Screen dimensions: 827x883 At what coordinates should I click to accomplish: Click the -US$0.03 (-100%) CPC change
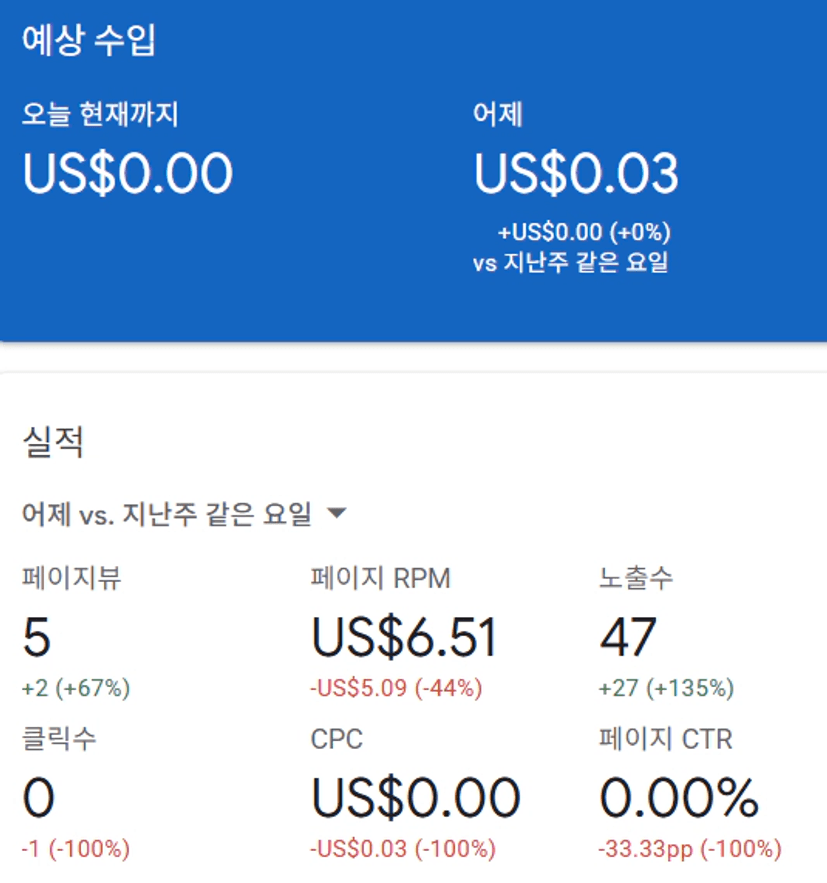[403, 849]
